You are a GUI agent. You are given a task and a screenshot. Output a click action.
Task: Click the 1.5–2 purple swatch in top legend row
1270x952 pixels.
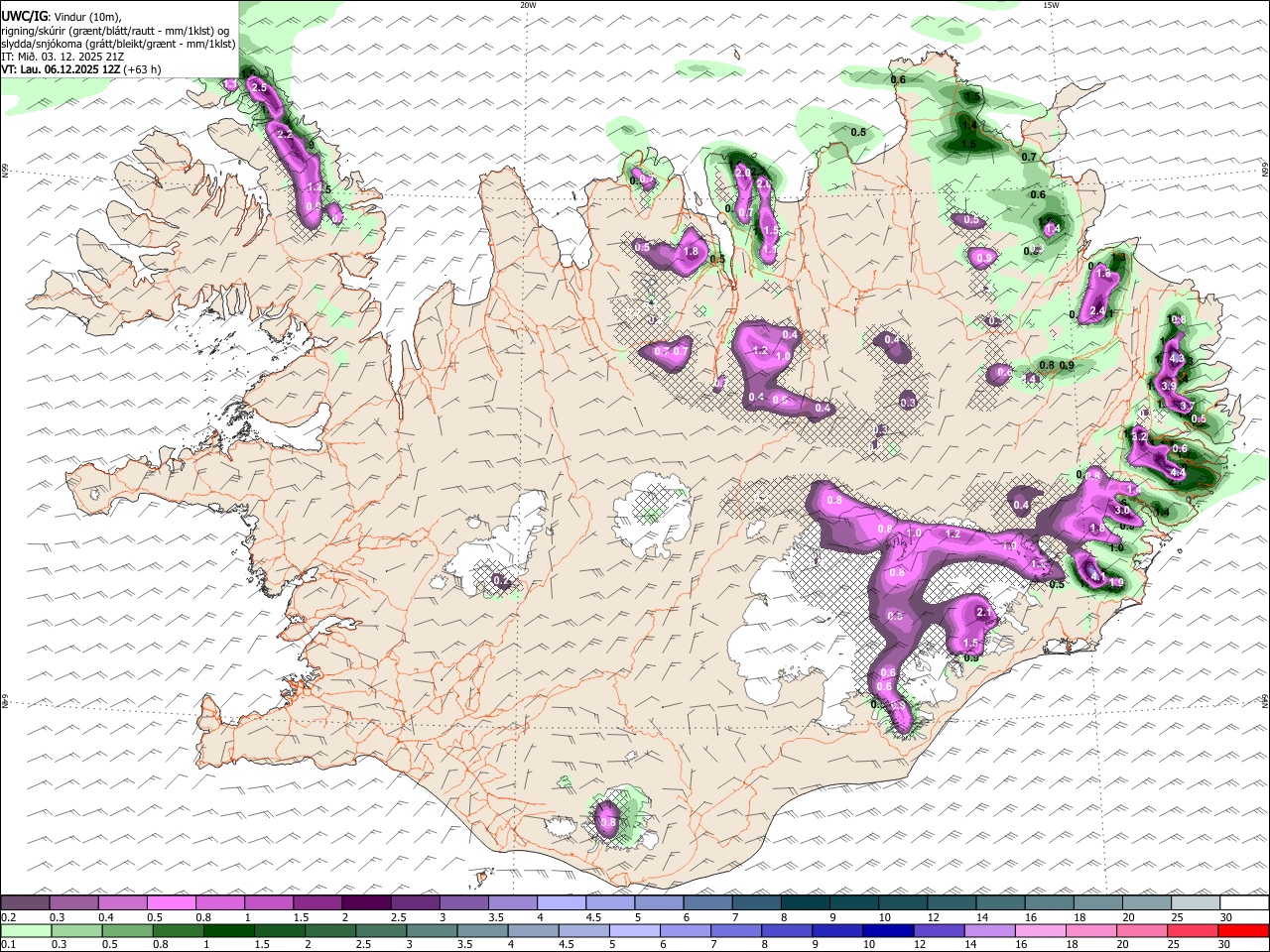317,902
